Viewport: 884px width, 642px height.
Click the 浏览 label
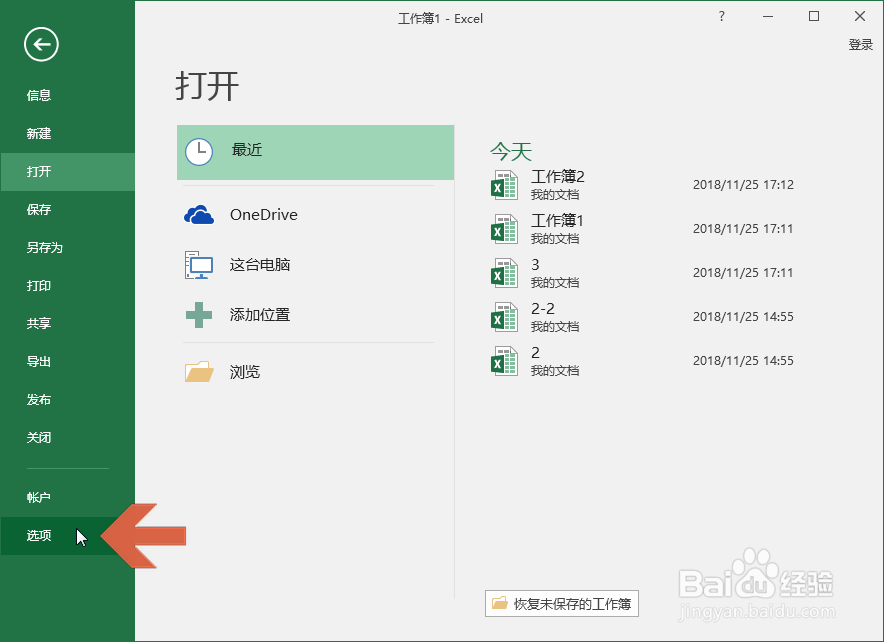245,371
